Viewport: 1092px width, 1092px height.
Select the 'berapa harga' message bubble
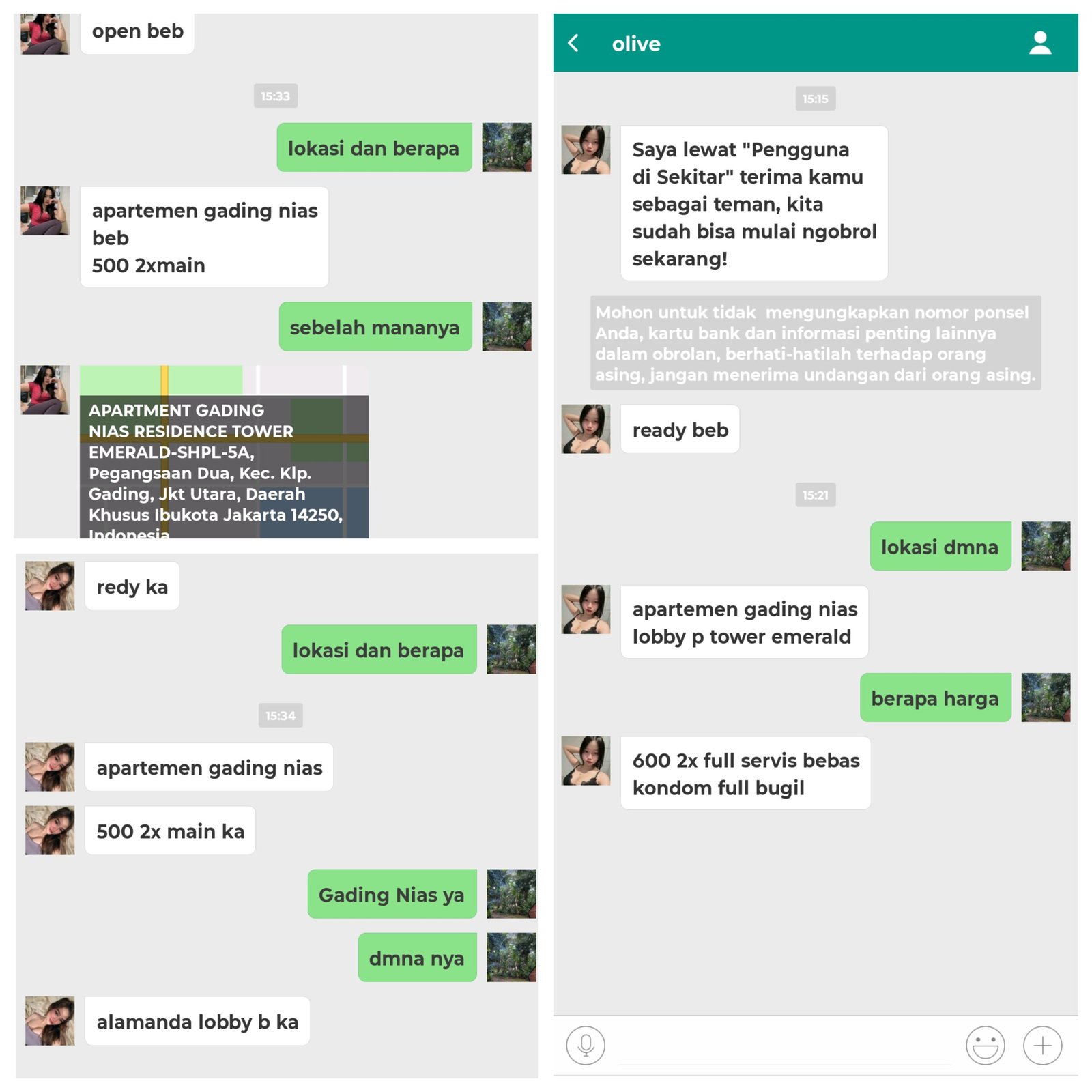coord(935,698)
